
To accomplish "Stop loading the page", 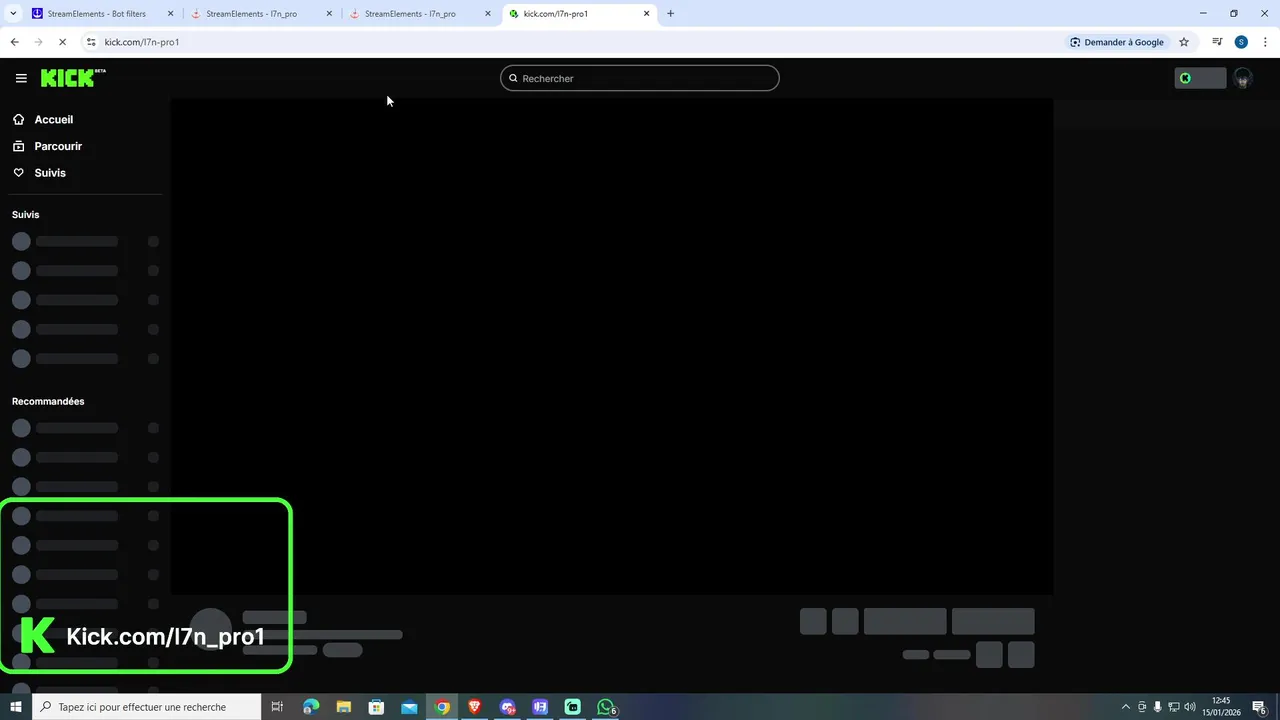I will pos(62,42).
